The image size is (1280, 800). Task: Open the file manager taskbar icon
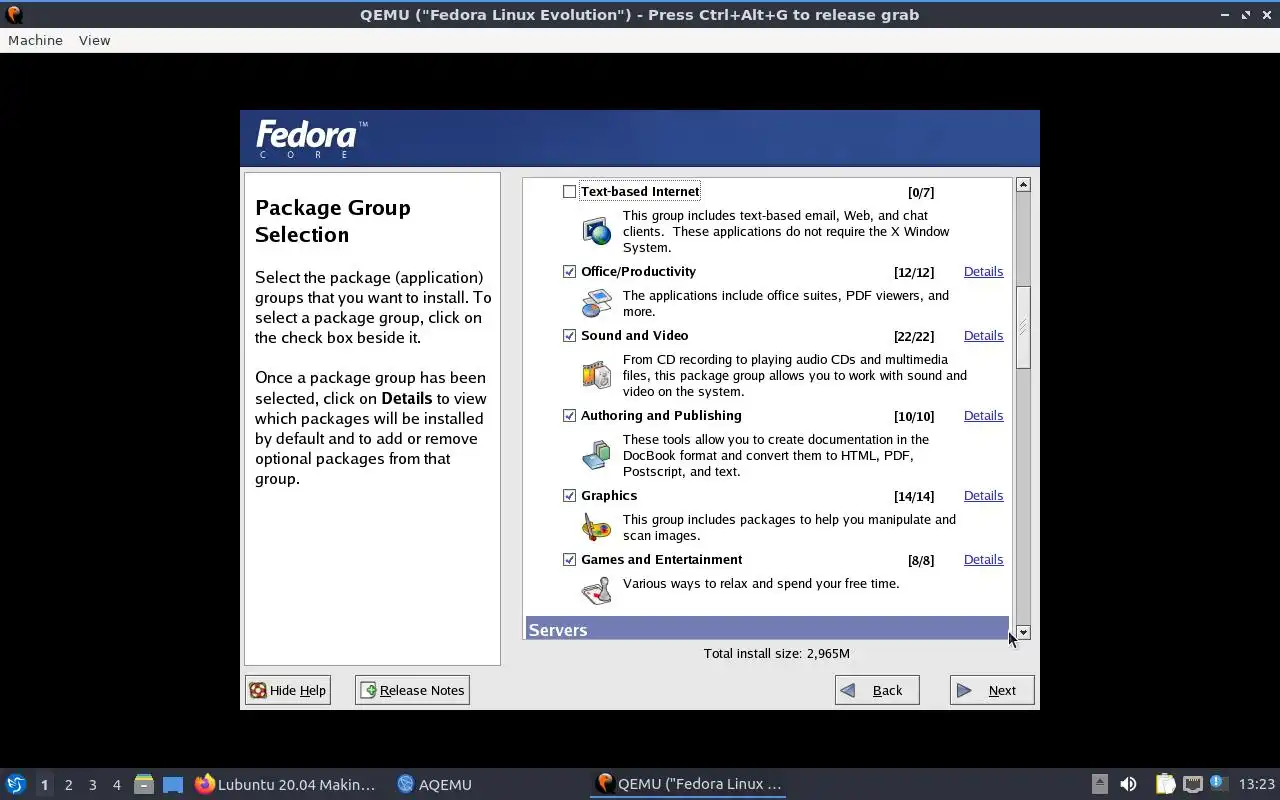144,784
